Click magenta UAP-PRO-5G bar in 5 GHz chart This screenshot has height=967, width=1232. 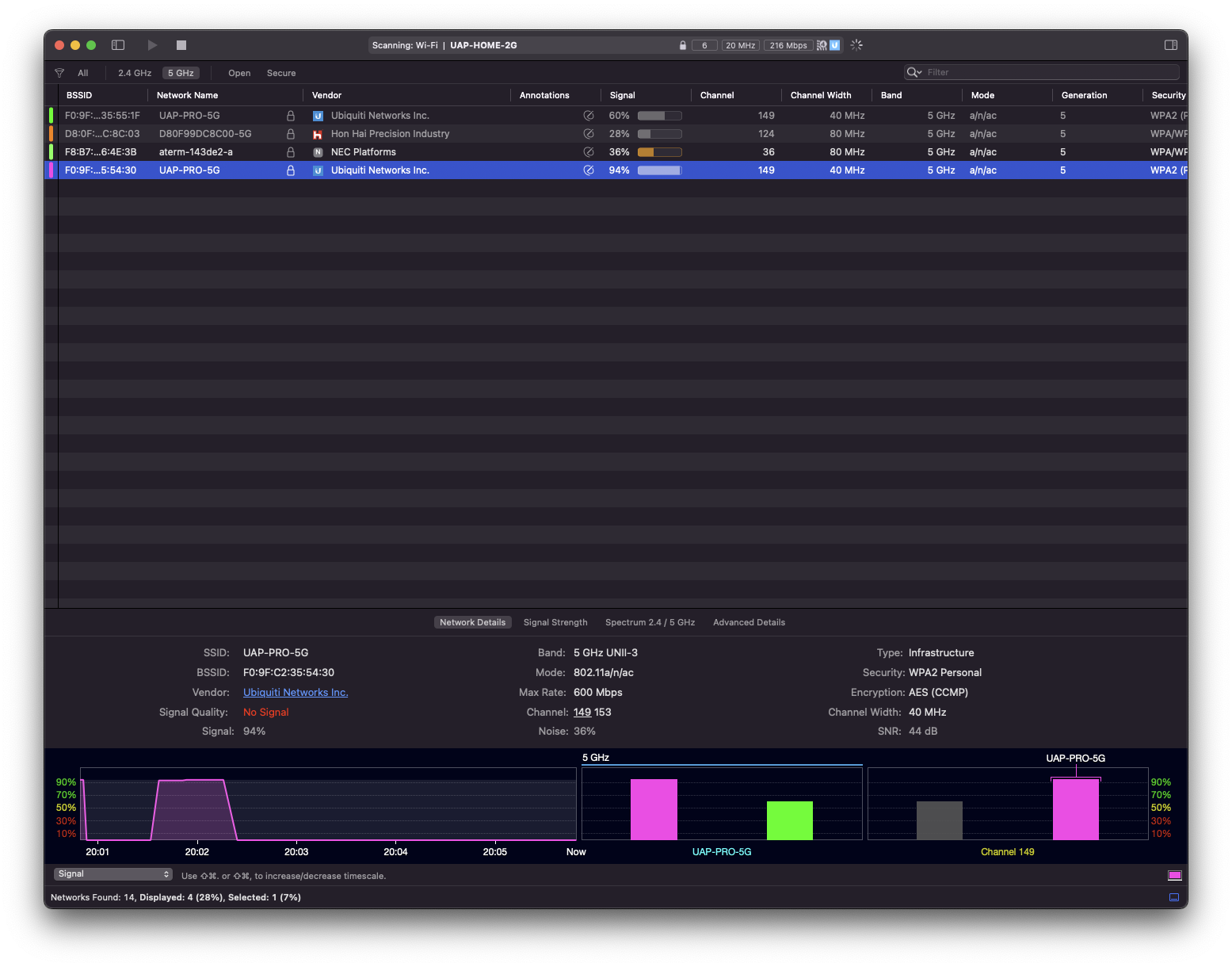(x=654, y=809)
